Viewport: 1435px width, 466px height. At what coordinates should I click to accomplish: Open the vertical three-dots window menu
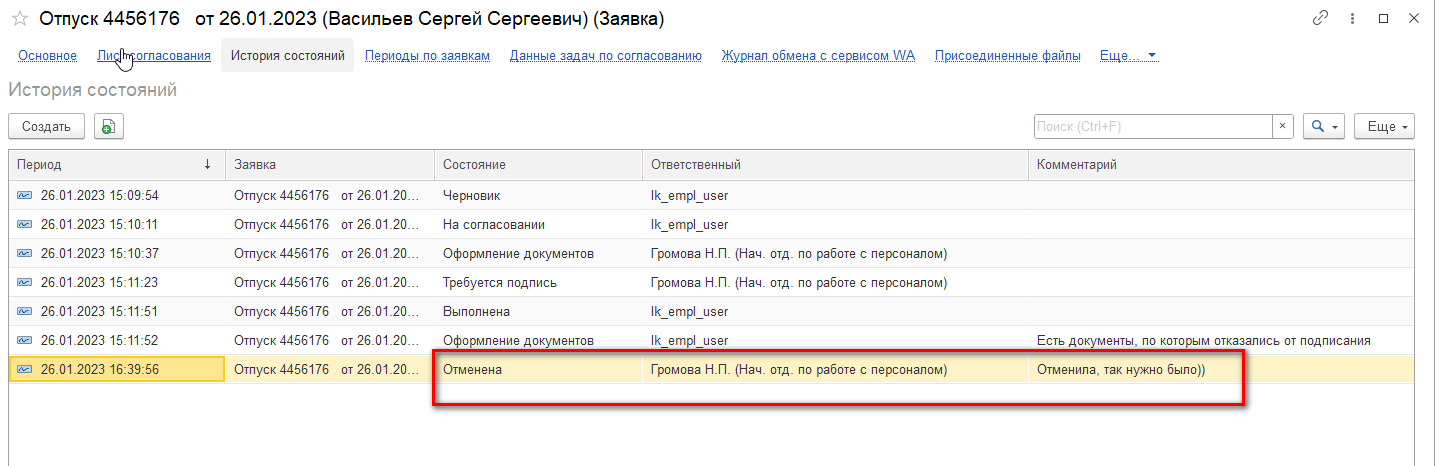point(1354,18)
